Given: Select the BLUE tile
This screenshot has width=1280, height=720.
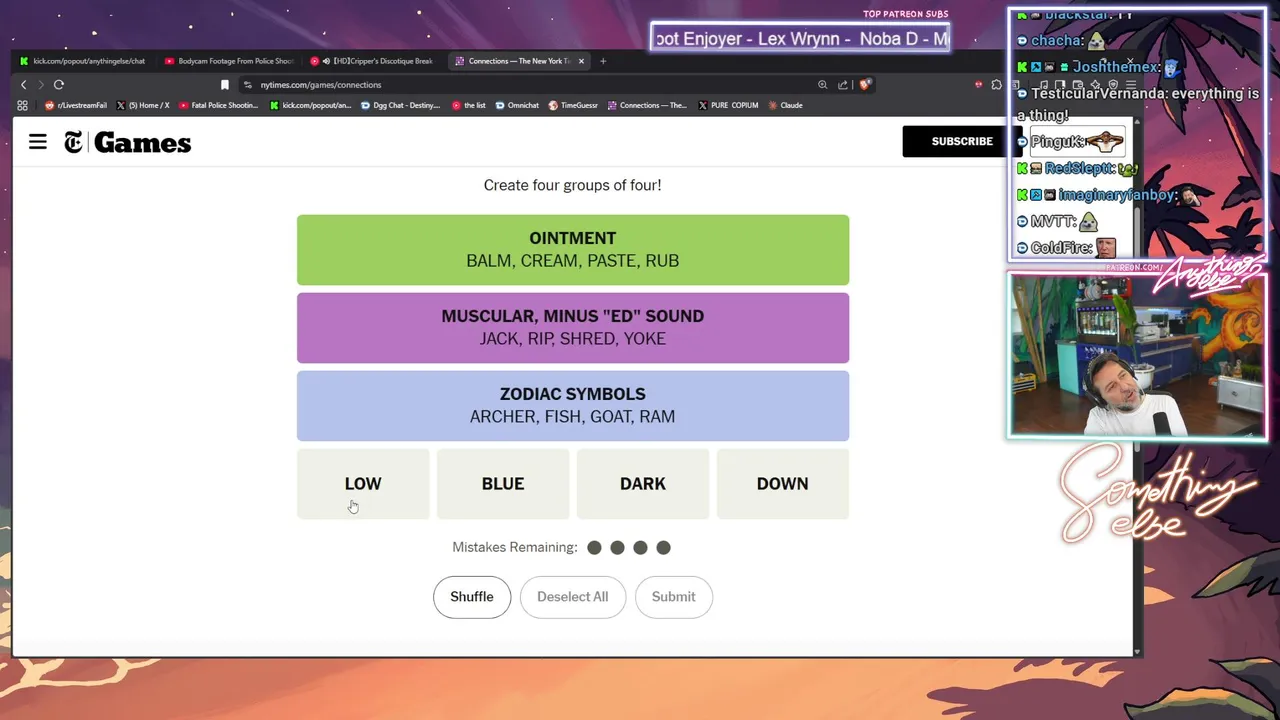Looking at the screenshot, I should point(503,484).
